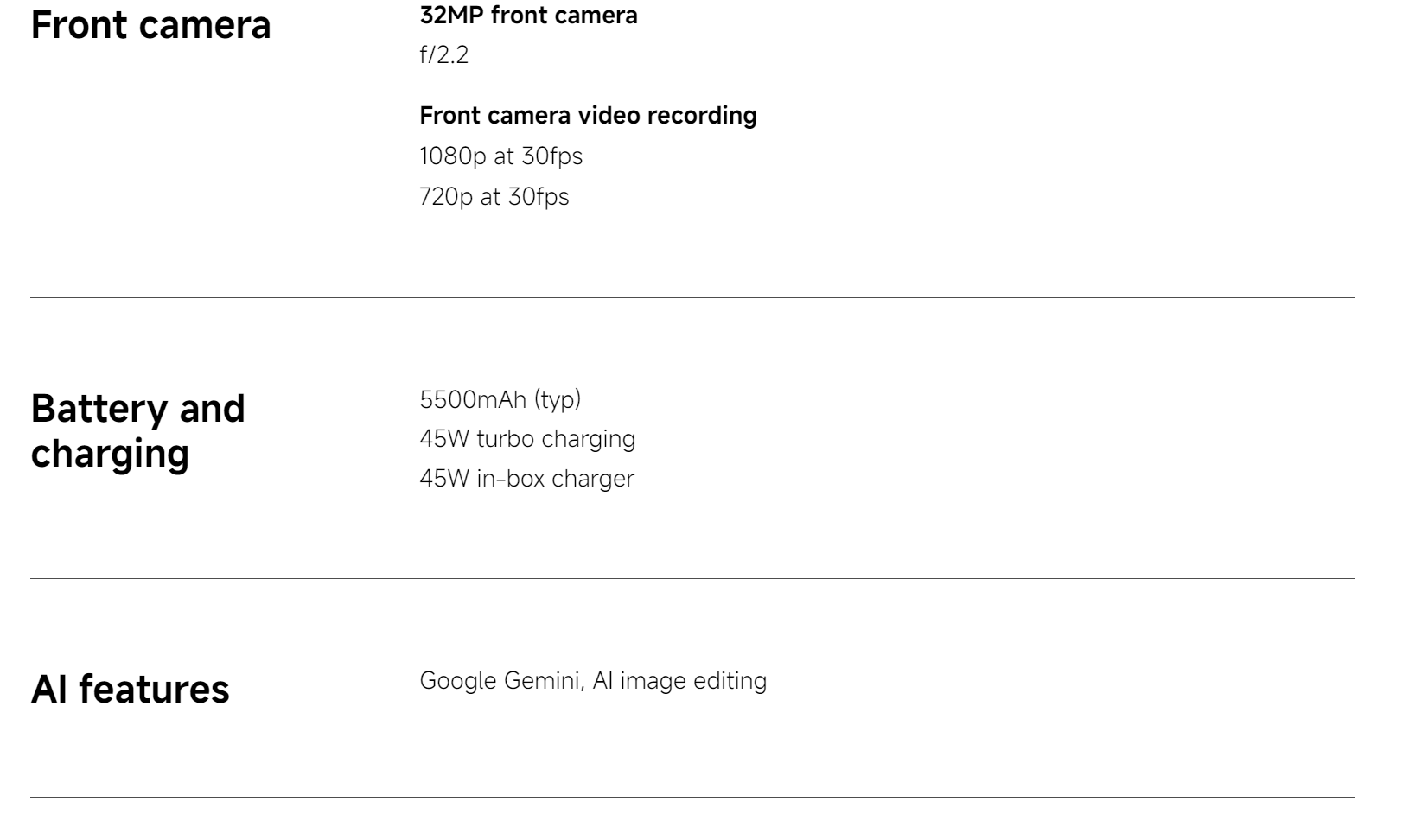
Task: Click the "Google Gemini" text
Action: point(499,681)
